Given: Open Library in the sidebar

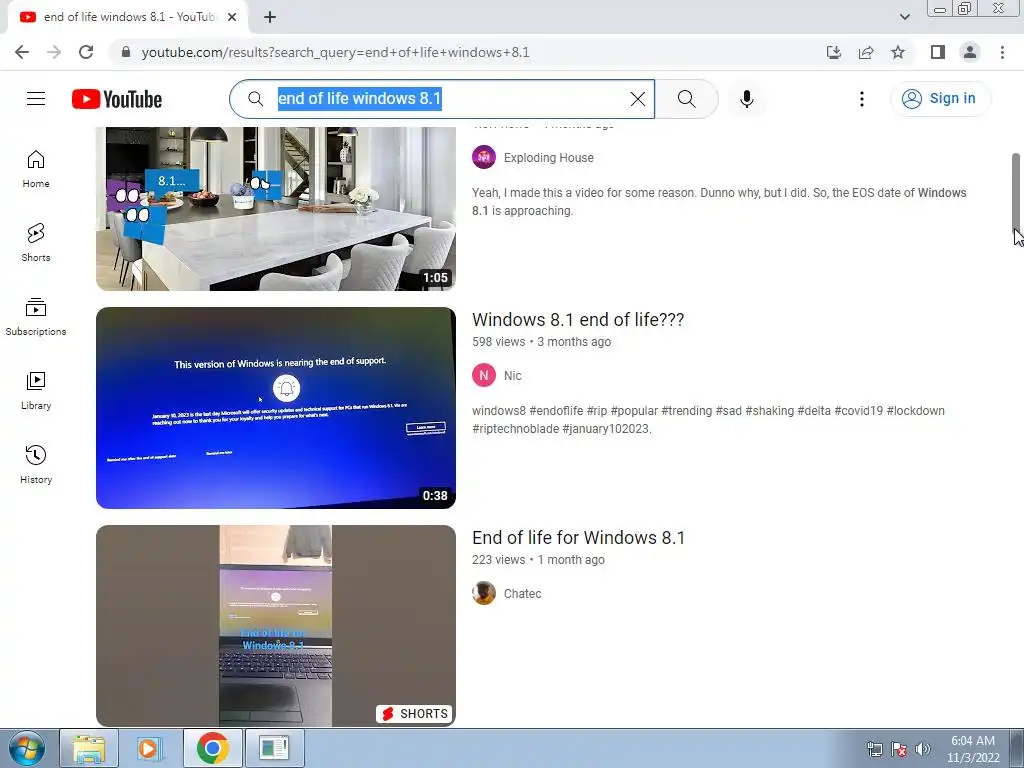Looking at the screenshot, I should point(36,391).
